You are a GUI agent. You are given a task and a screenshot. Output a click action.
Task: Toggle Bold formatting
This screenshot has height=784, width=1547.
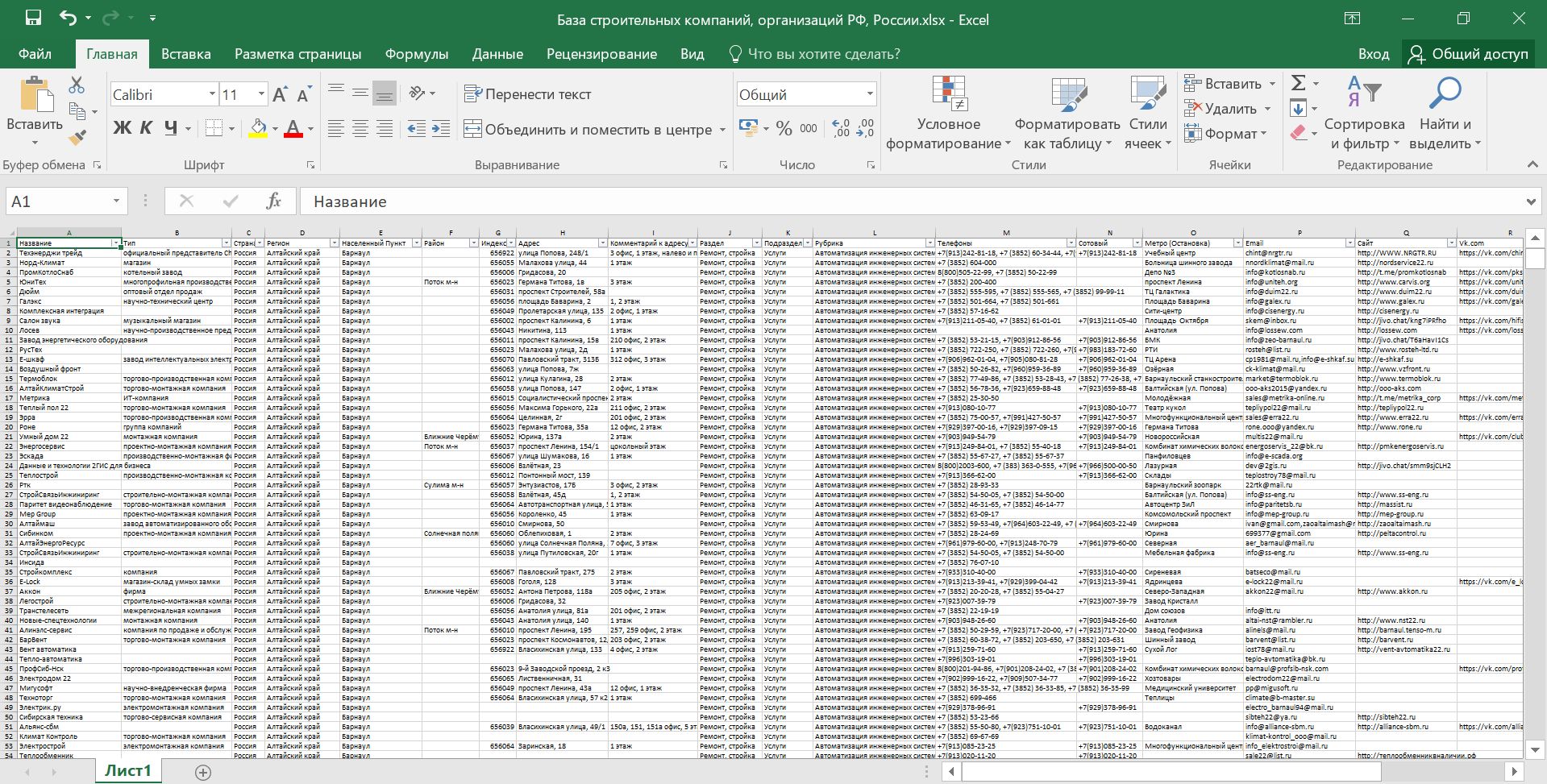pyautogui.click(x=122, y=128)
